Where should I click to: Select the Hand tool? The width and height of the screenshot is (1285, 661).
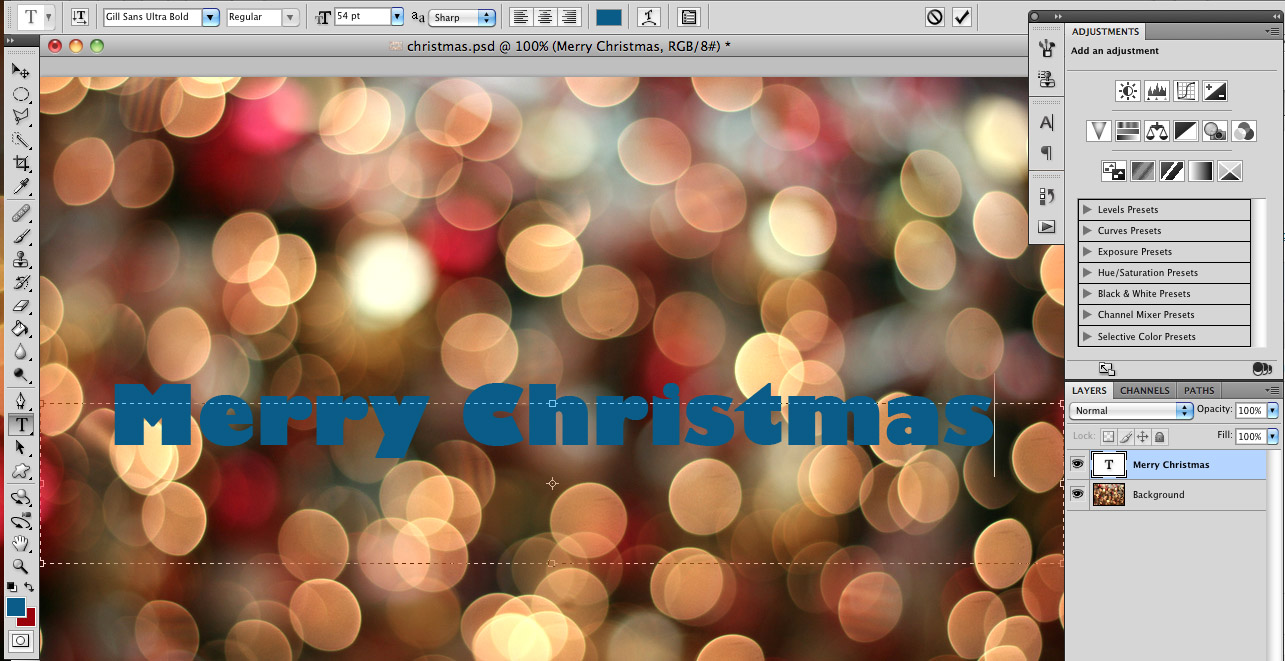pyautogui.click(x=20, y=543)
